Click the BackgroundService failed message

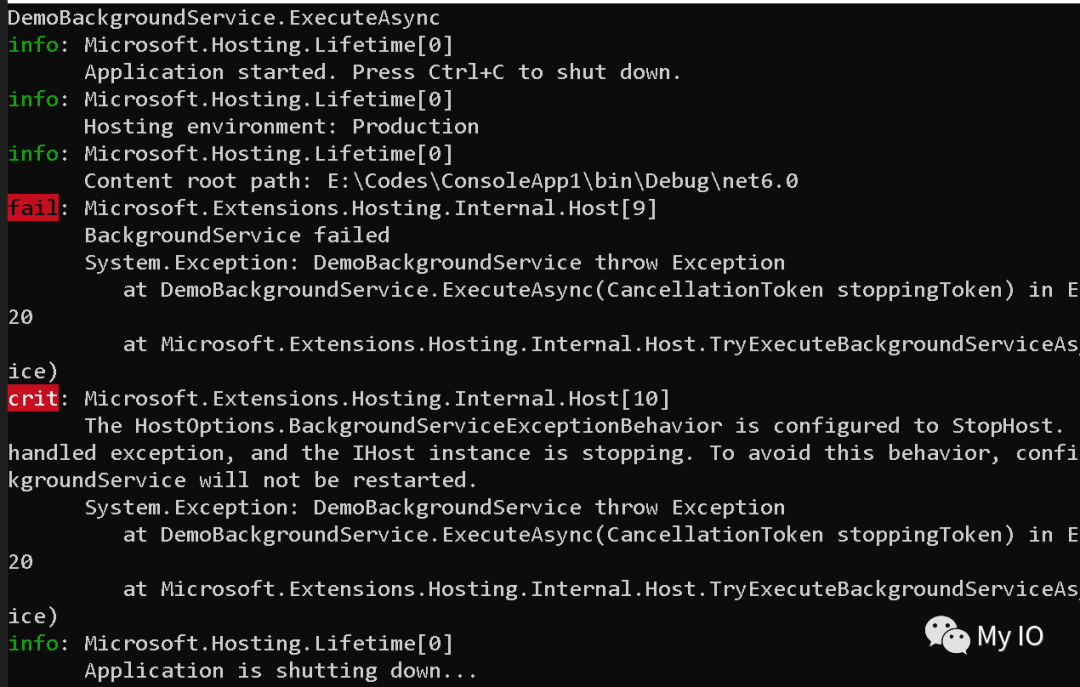click(x=237, y=235)
